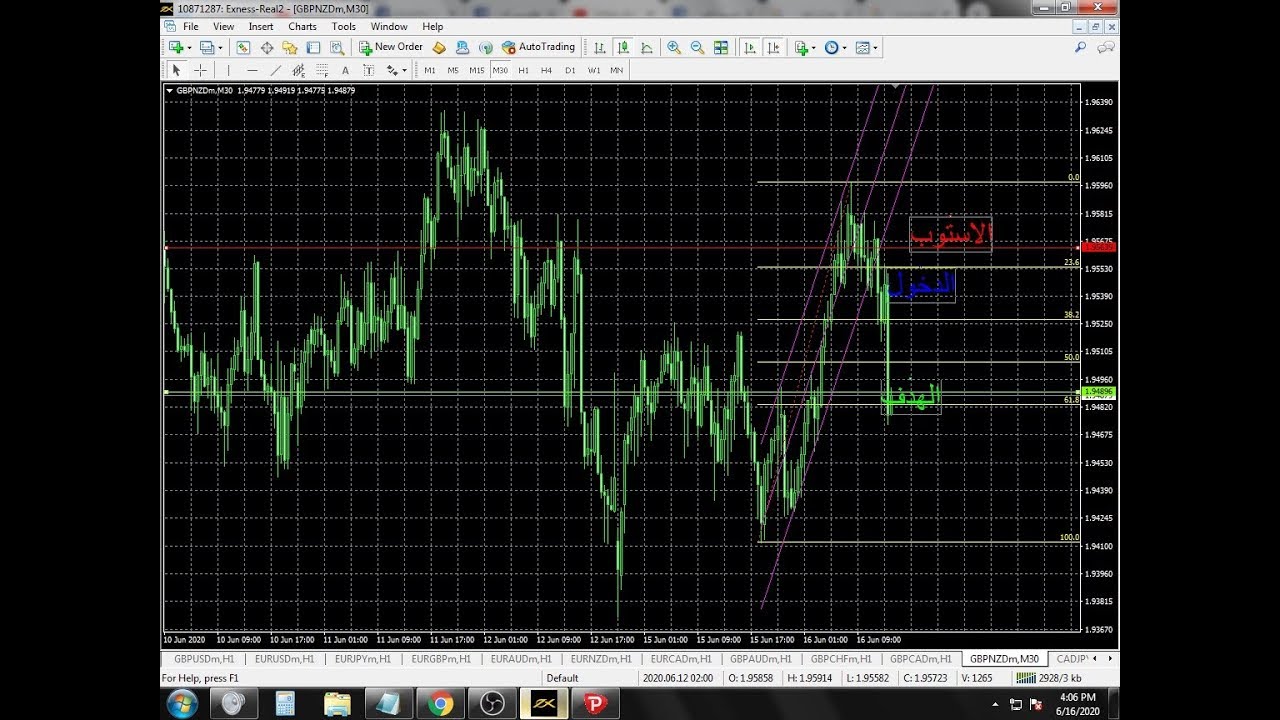Select the green الهدف label on chart
Viewport: 1280px width, 720px height.
pos(911,397)
